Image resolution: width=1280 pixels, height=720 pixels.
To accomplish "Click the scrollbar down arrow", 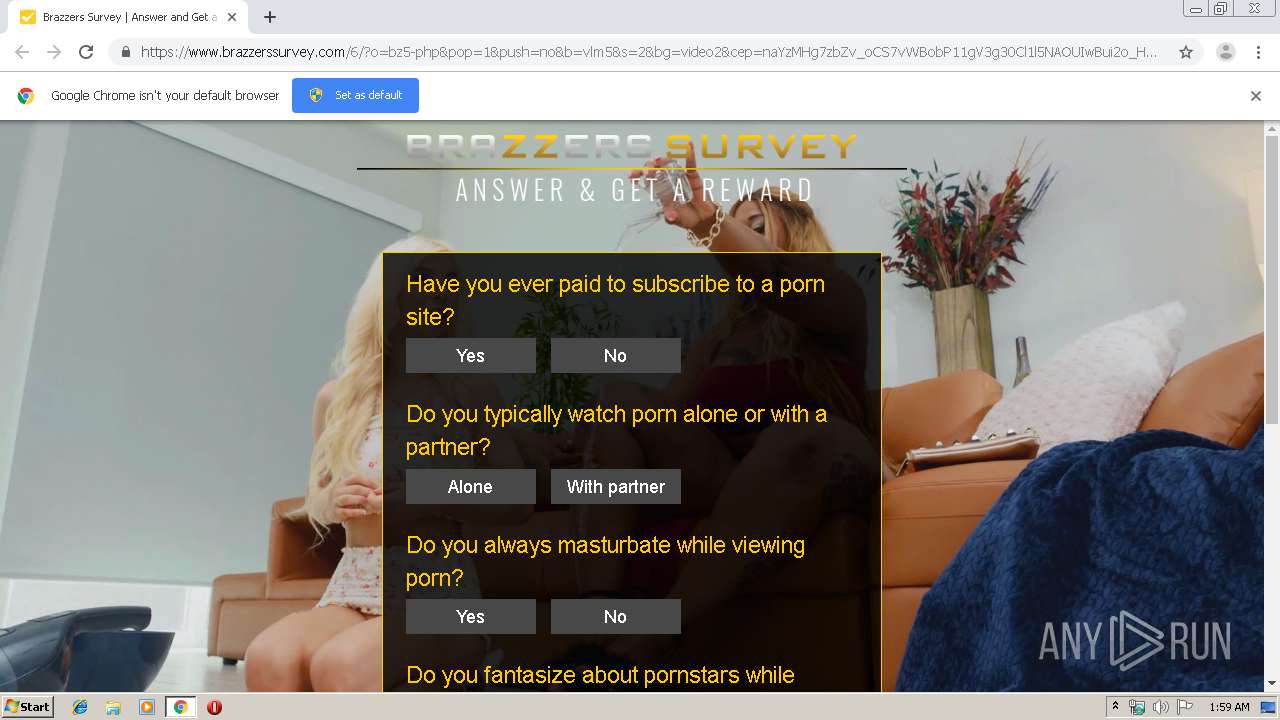I will coord(1272,684).
